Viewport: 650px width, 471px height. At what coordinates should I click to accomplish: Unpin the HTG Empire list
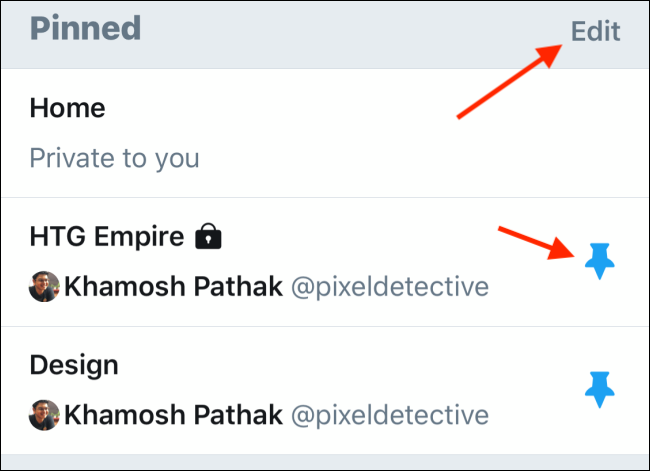click(x=599, y=261)
